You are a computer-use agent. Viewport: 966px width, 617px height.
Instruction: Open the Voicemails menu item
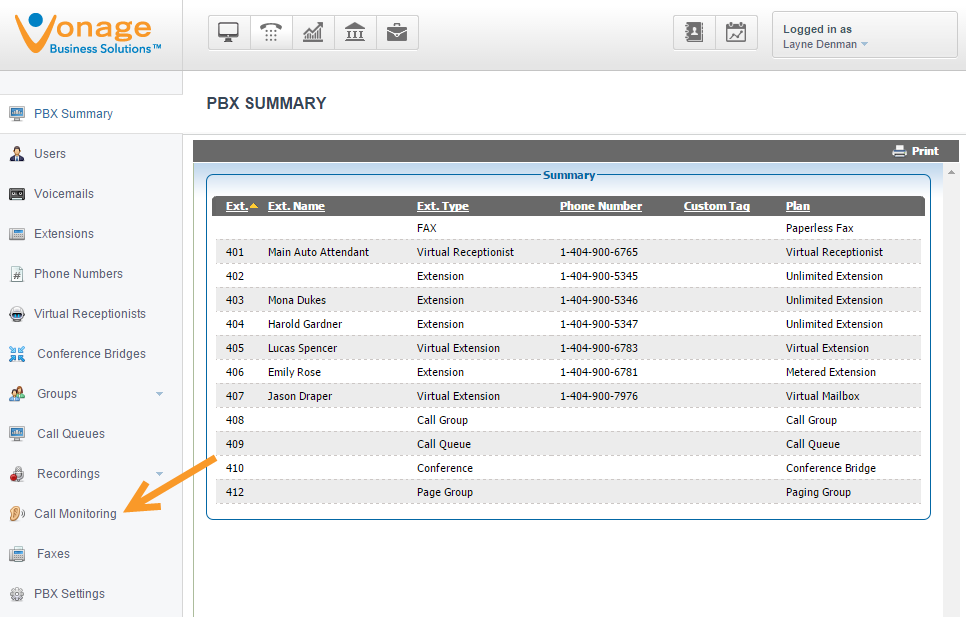point(64,194)
